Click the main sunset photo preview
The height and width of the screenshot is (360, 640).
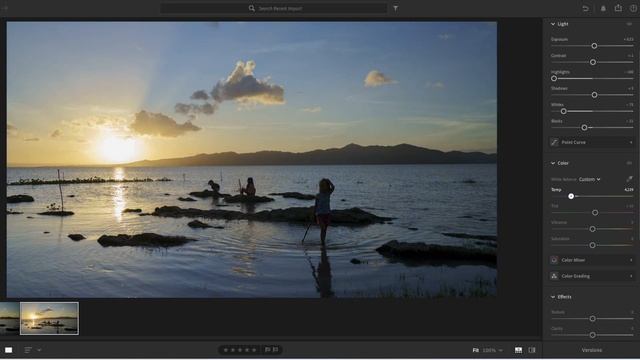251,160
